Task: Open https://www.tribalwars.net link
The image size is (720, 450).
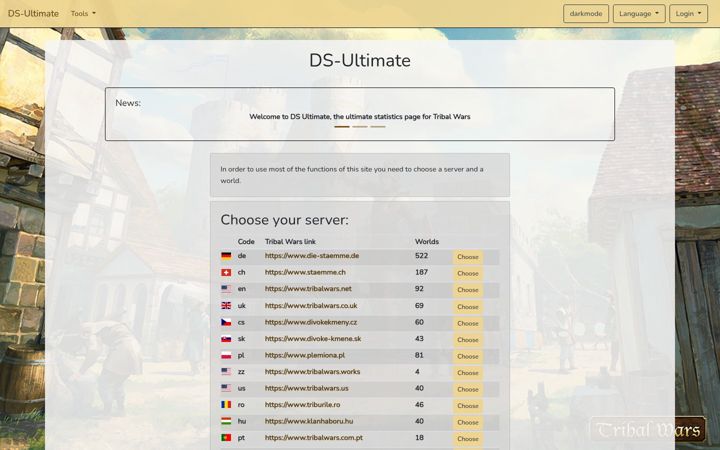Action: coord(308,289)
